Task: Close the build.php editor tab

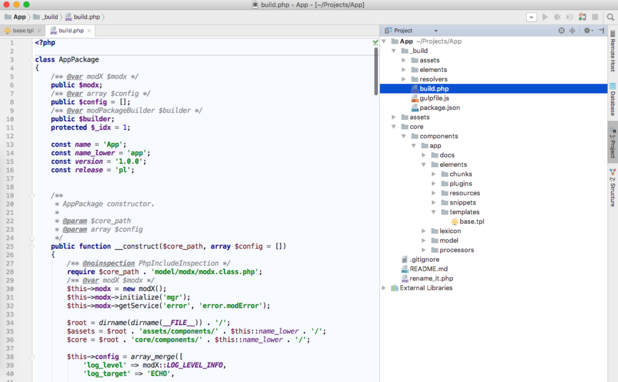Action: 89,31
